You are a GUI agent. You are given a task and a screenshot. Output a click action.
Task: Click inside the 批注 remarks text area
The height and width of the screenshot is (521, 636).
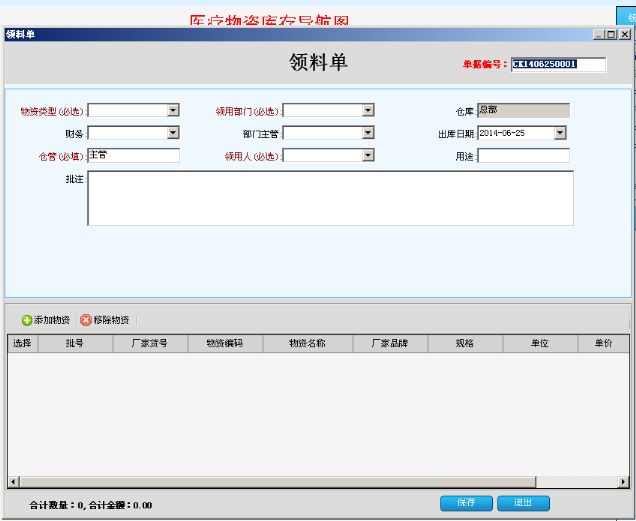pos(330,198)
